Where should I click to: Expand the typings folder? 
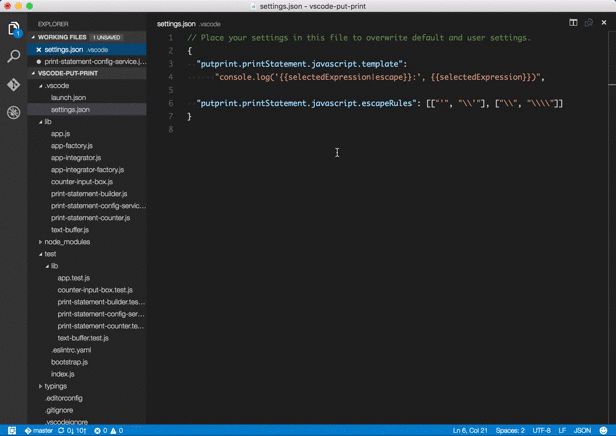coord(40,387)
